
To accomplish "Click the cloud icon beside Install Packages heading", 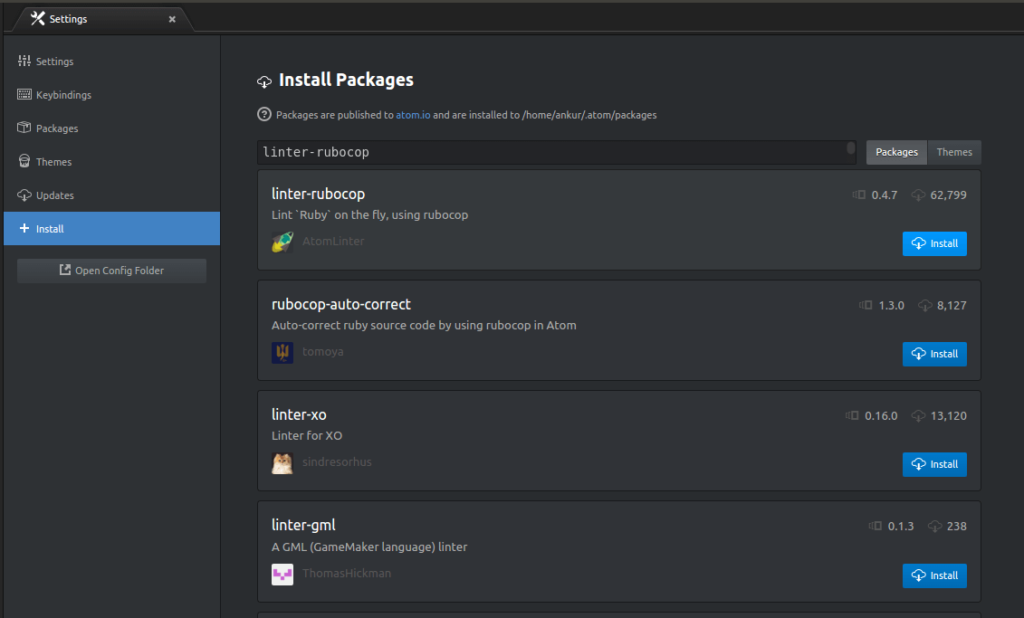I will (x=264, y=82).
